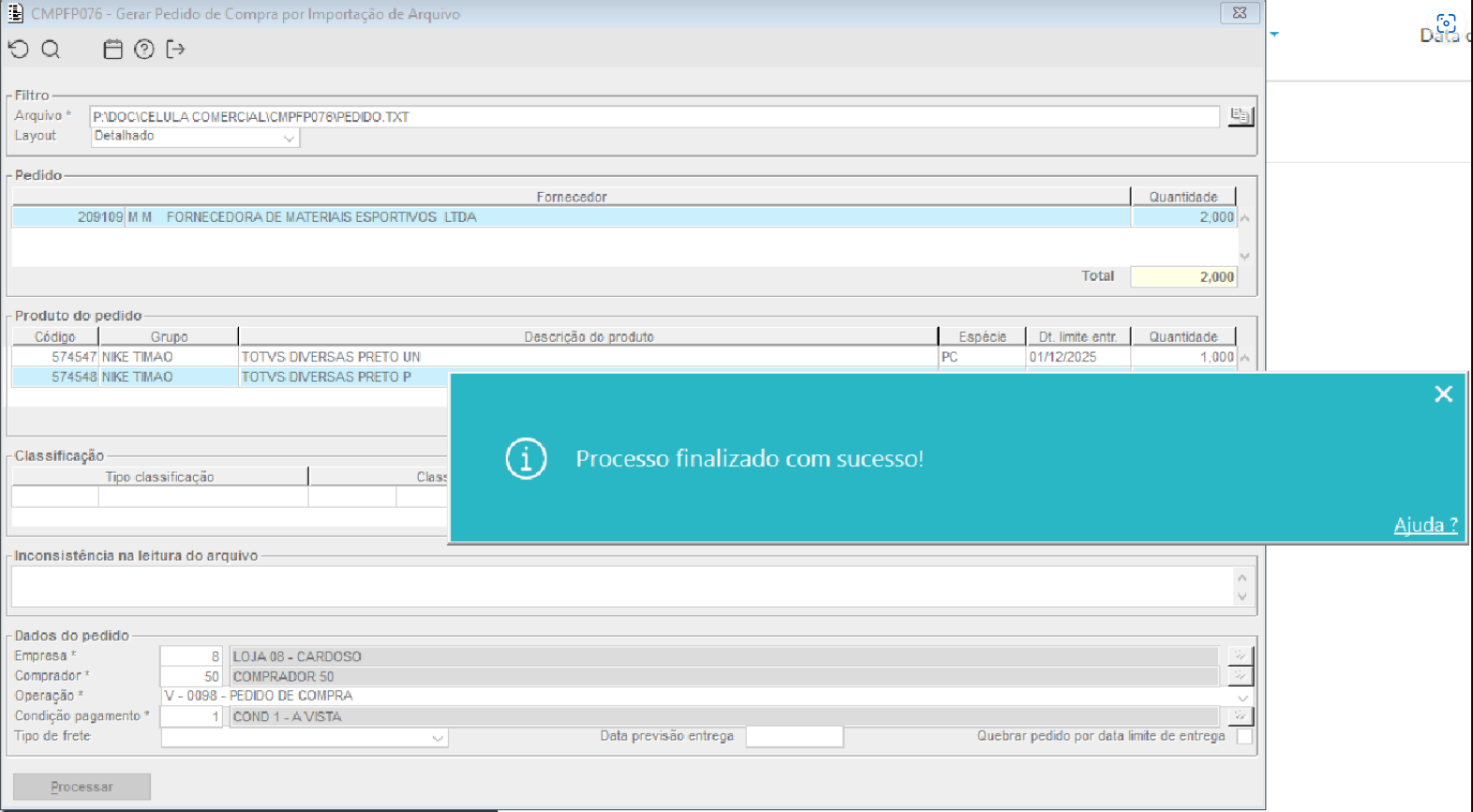This screenshot has width=1473, height=812.
Task: Click the Inconsistência box scroll up arrow
Action: [1242, 577]
